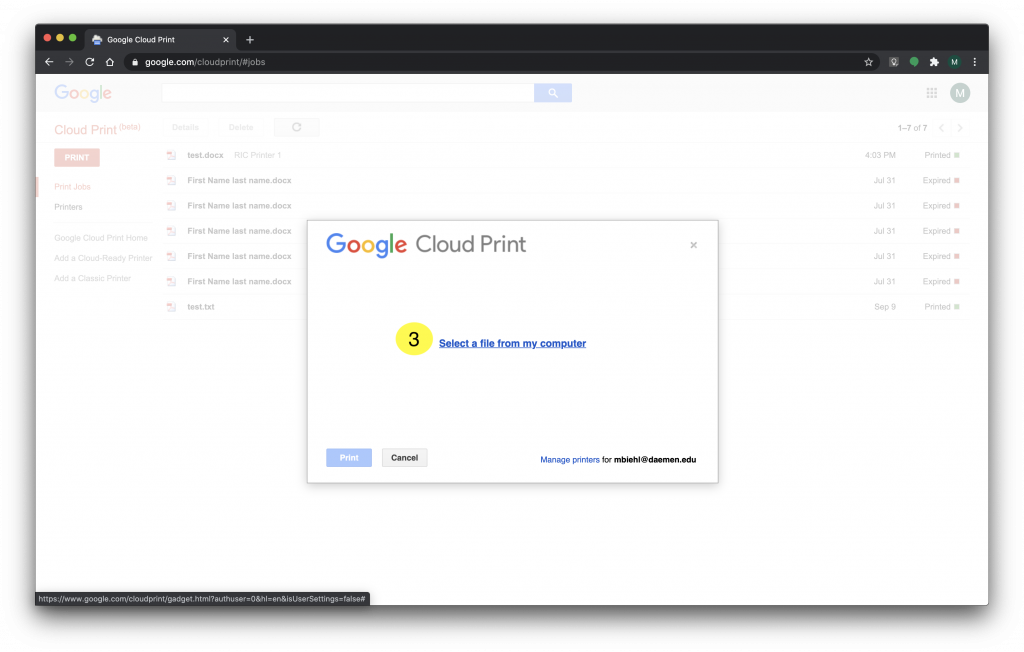Click the Delete button
The image size is (1024, 652).
click(241, 127)
